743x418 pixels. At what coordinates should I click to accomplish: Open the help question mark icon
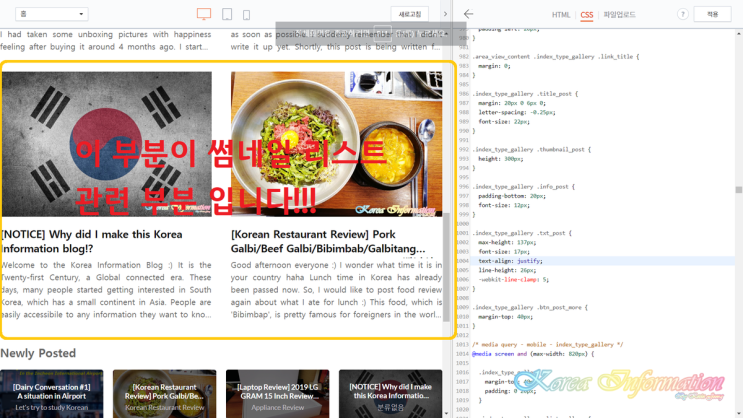682,14
